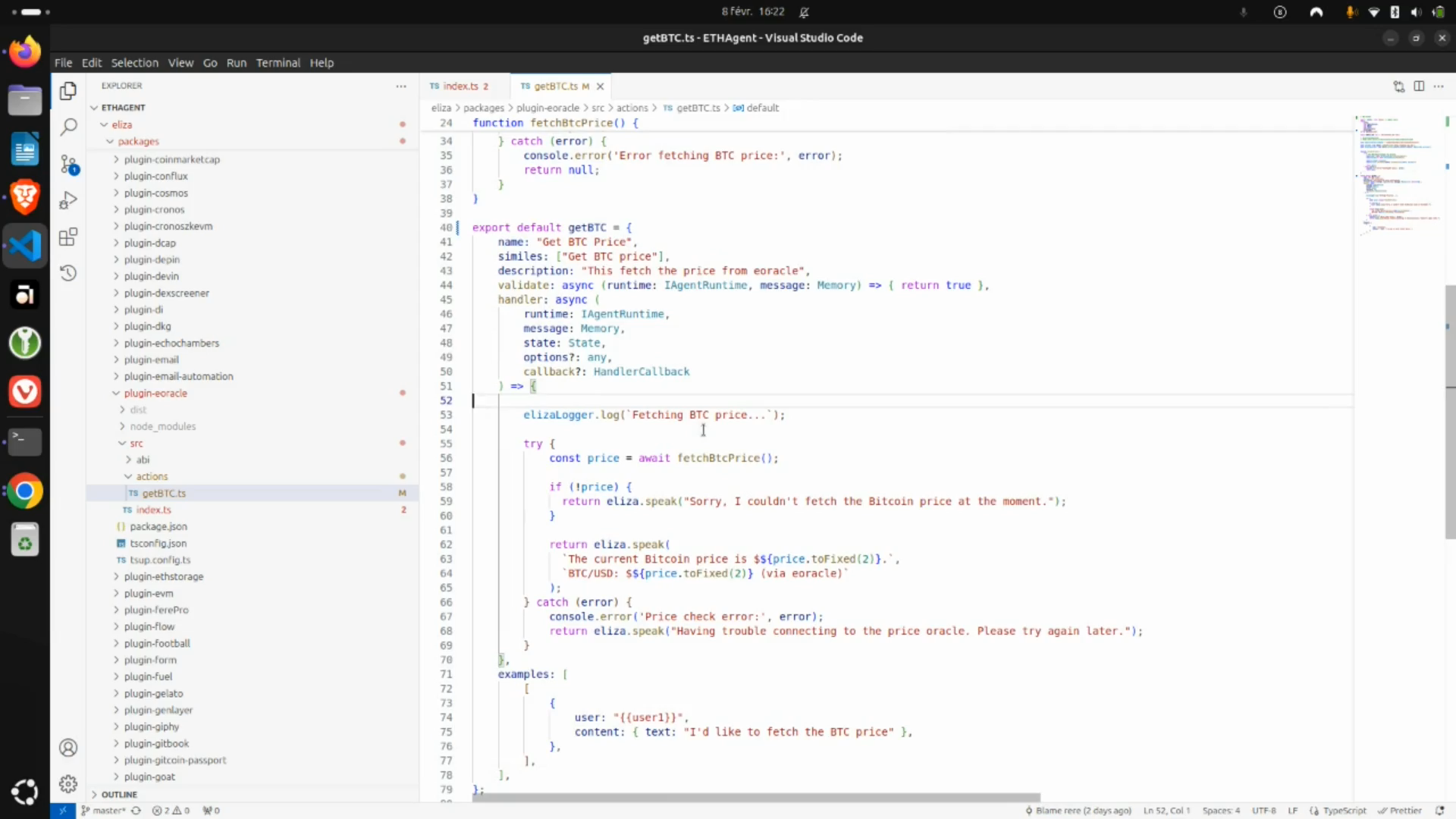This screenshot has width=1456, height=819.
Task: Open Google Chrome from the dock
Action: (24, 491)
